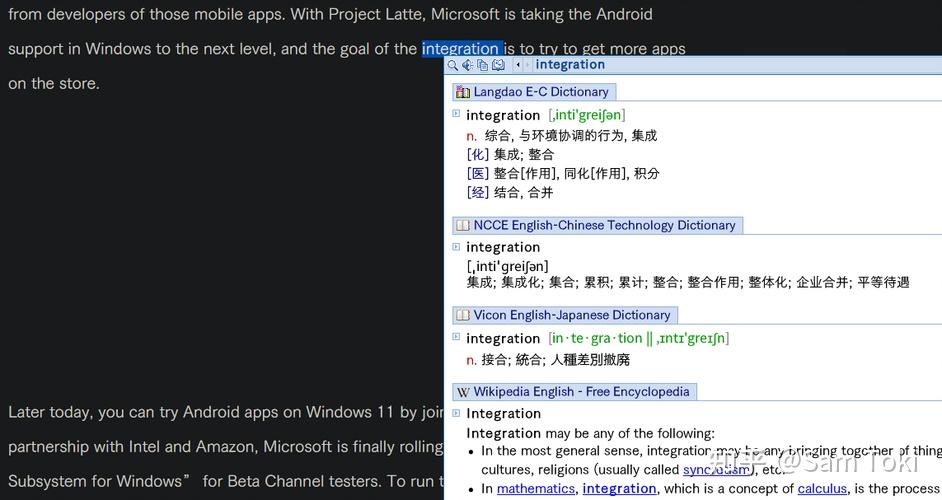Image resolution: width=942 pixels, height=500 pixels.
Task: Click the NCCE phonetic [ˌinti'greiʃən] in black
Action: tap(508, 266)
